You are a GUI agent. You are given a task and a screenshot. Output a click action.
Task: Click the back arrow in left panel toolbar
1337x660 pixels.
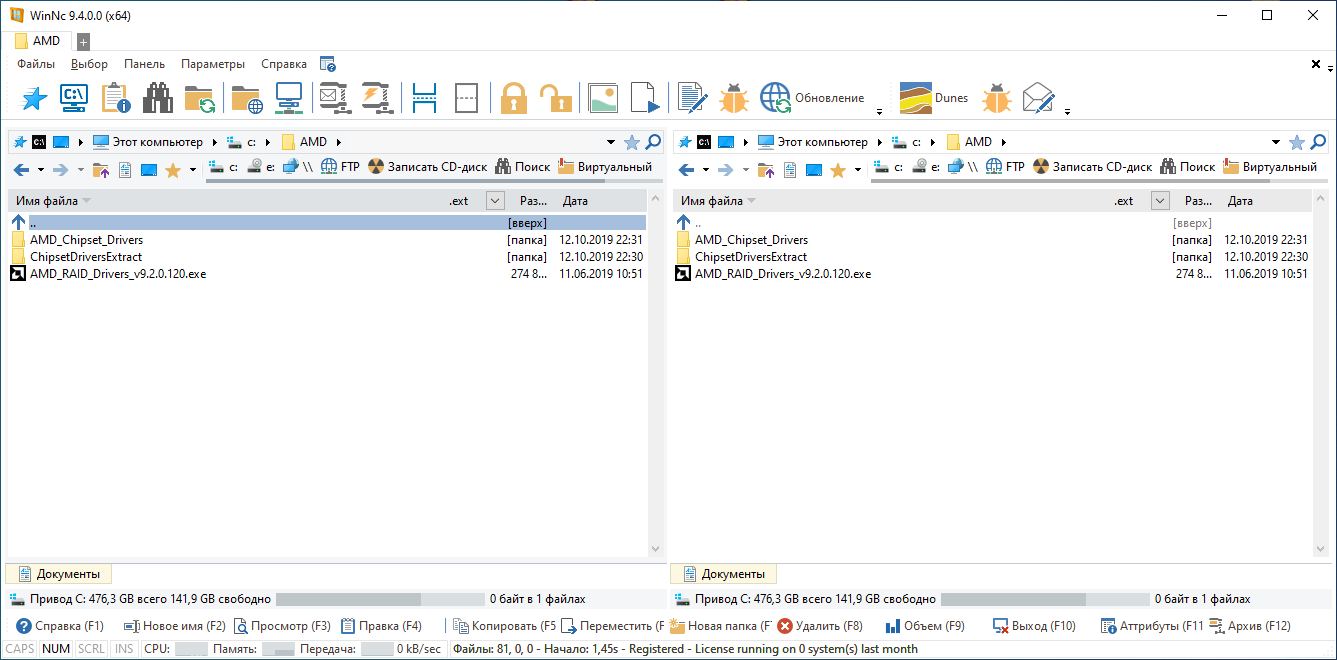21,170
